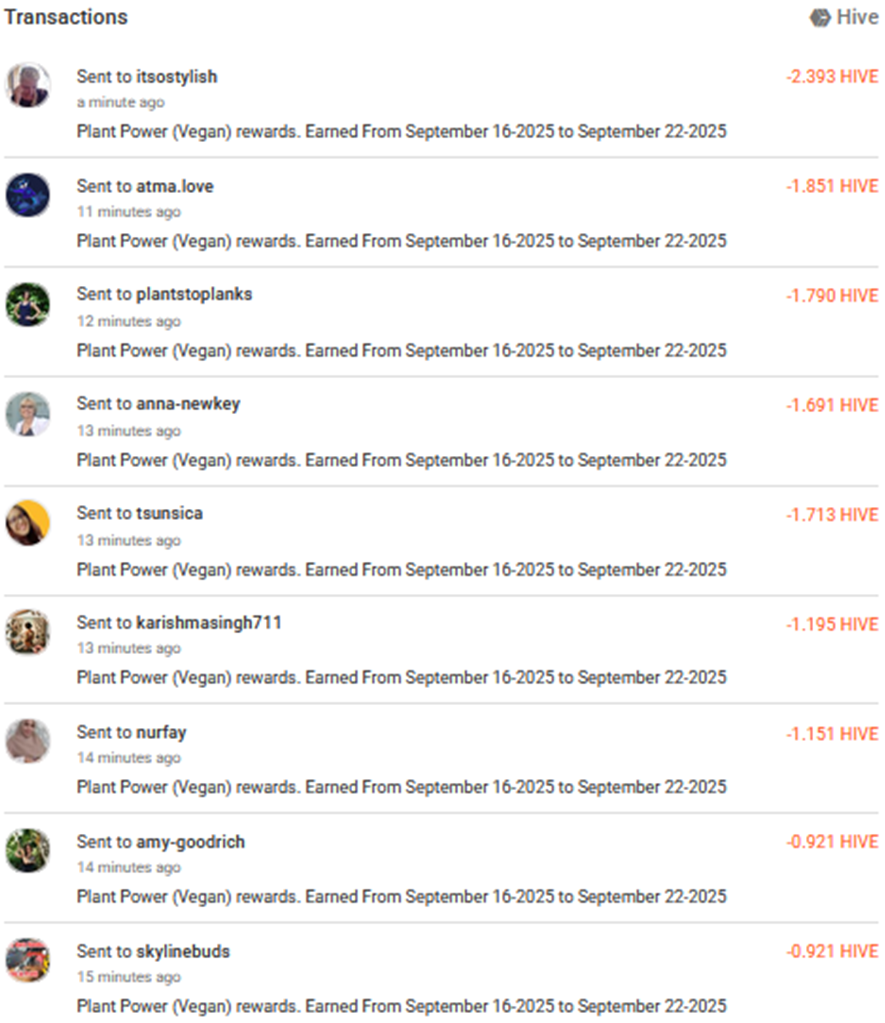
Task: Click anna-newkey's profile avatar
Action: pos(28,414)
